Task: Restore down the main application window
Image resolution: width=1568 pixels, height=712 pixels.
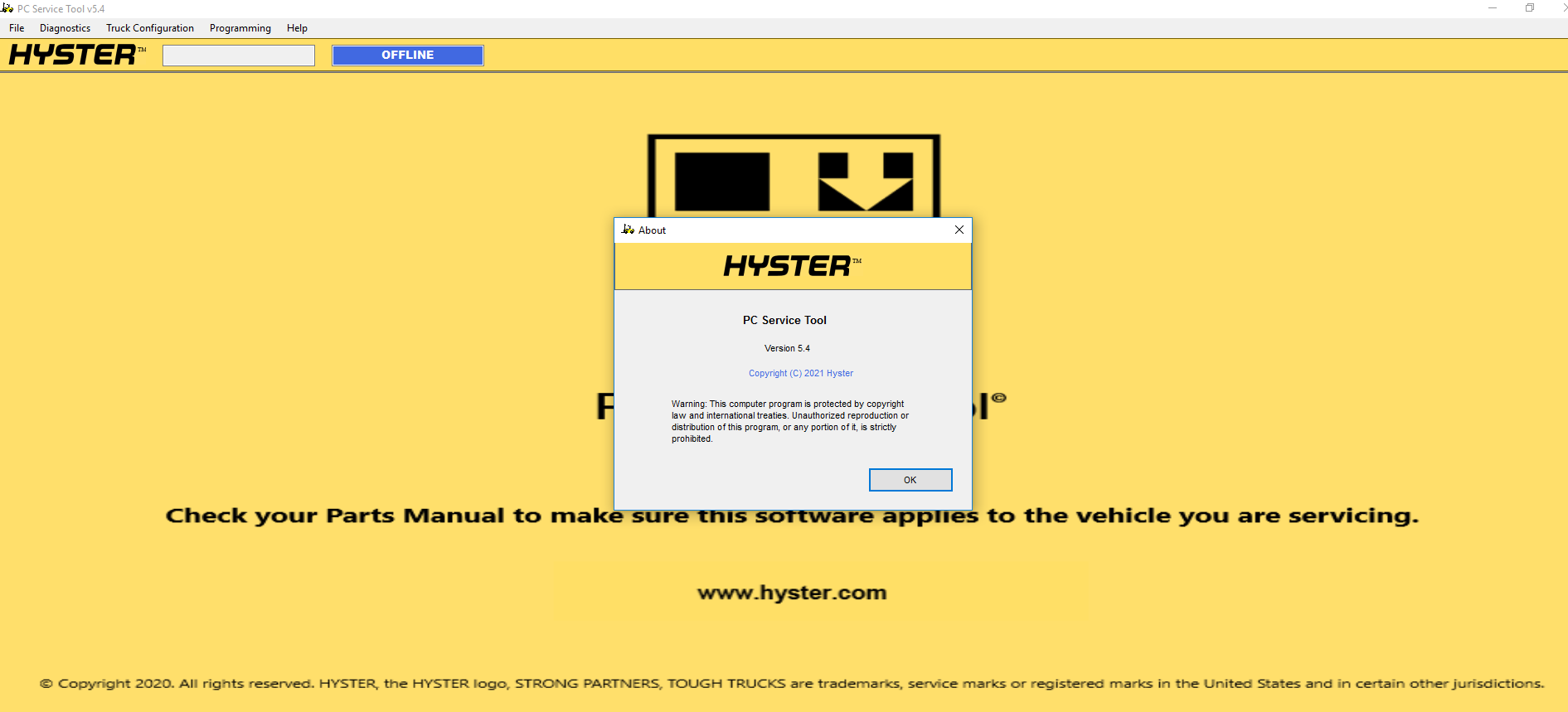Action: (x=1529, y=8)
